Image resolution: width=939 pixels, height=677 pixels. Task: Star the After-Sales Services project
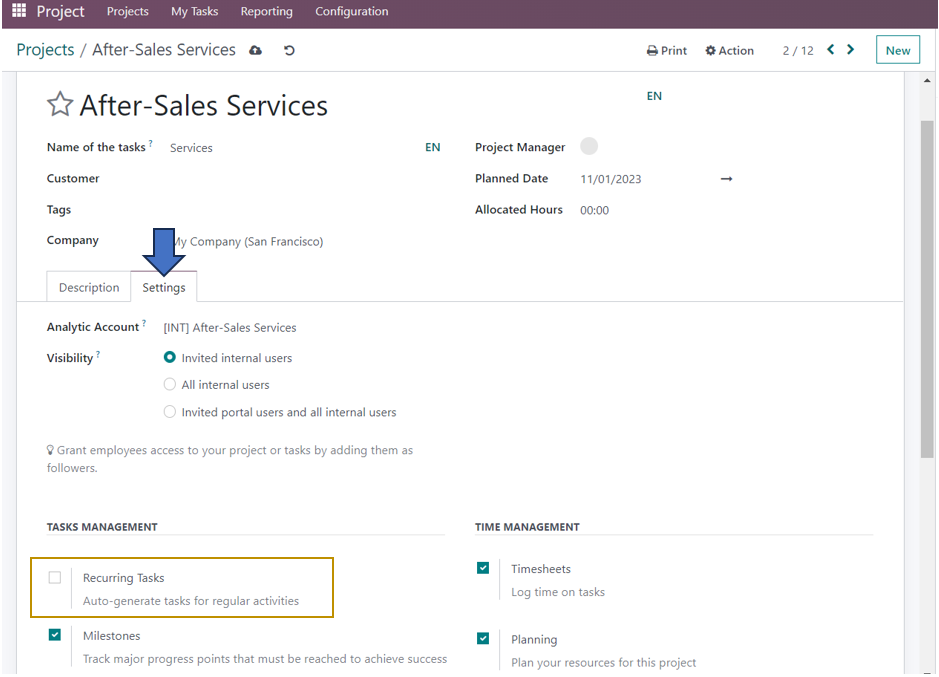click(59, 102)
